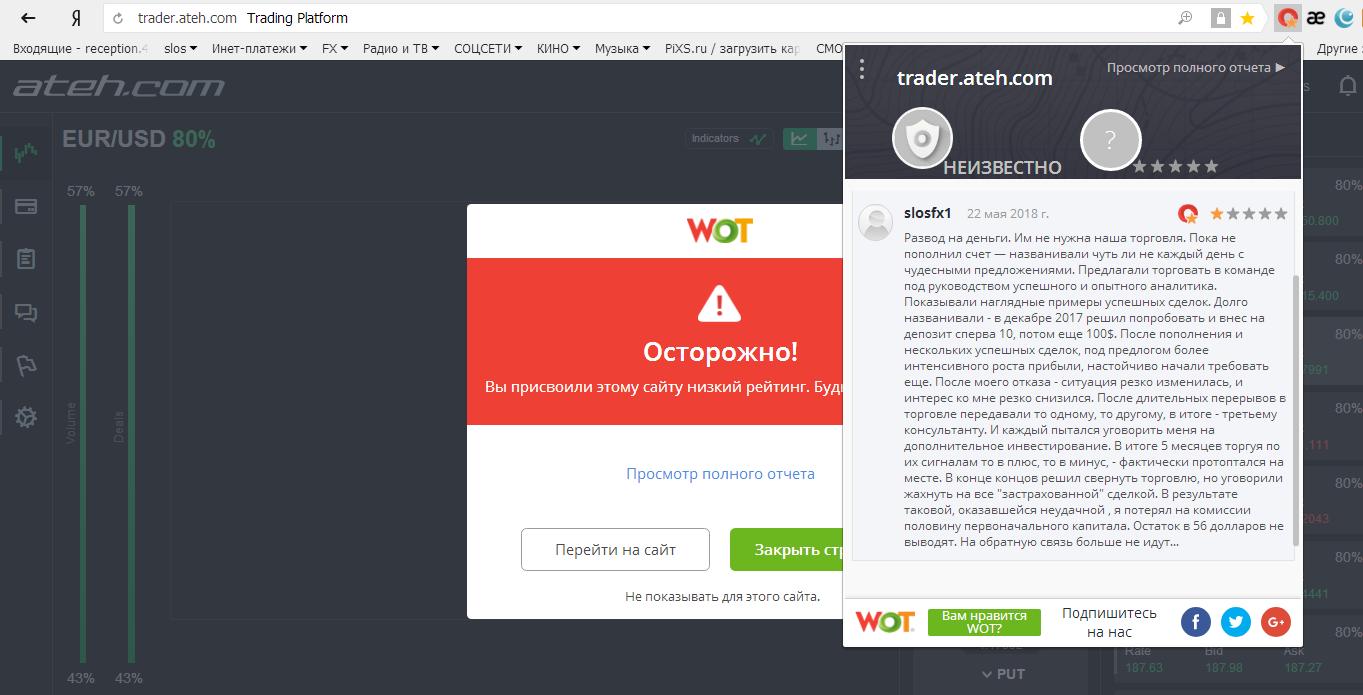Click the WOT logo in warning dialog
The width and height of the screenshot is (1363, 695).
click(719, 230)
